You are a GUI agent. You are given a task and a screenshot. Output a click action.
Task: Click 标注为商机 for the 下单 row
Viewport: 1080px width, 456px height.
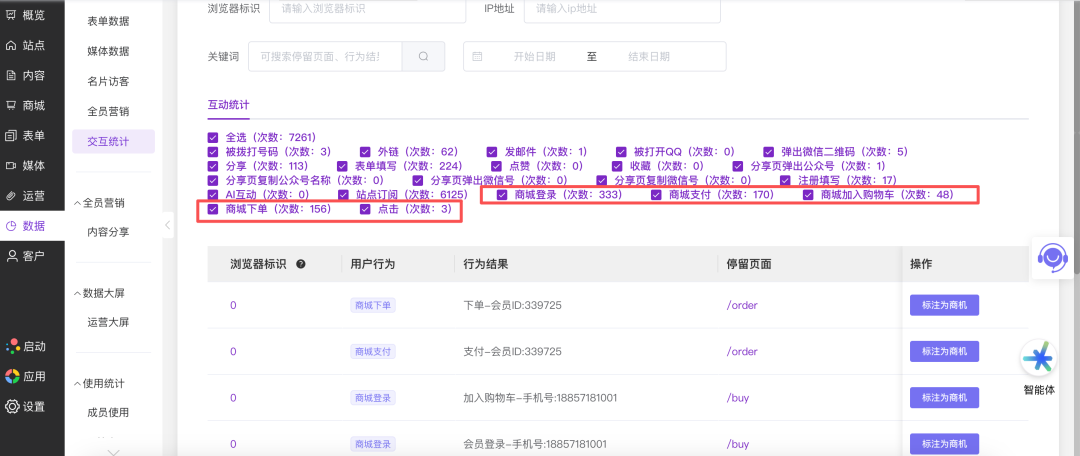[x=943, y=305]
